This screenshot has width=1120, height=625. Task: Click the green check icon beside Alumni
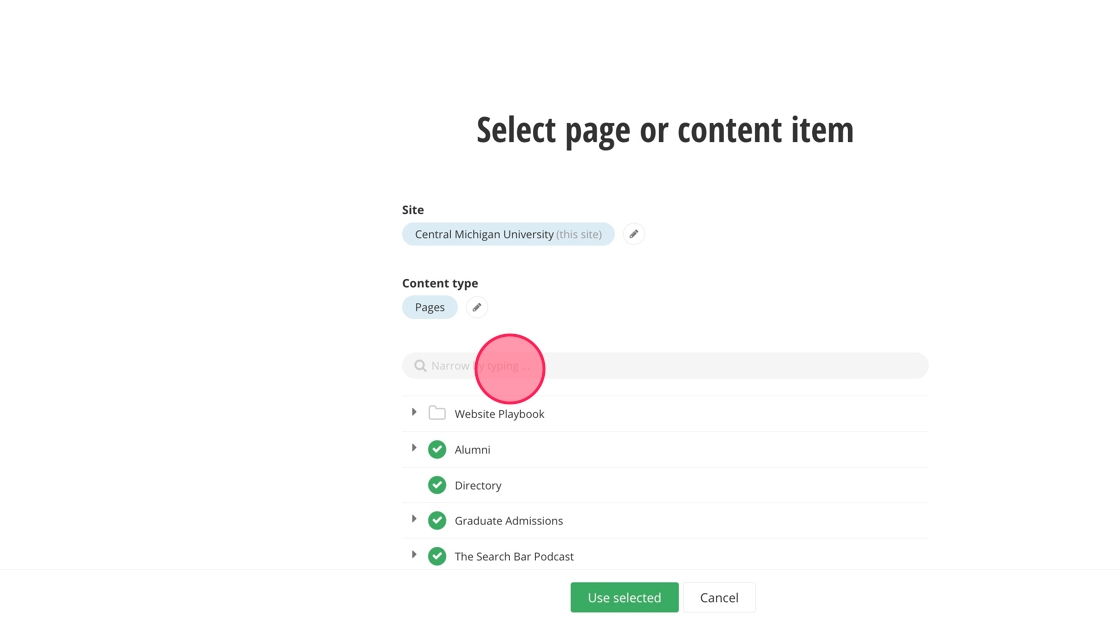tap(437, 450)
